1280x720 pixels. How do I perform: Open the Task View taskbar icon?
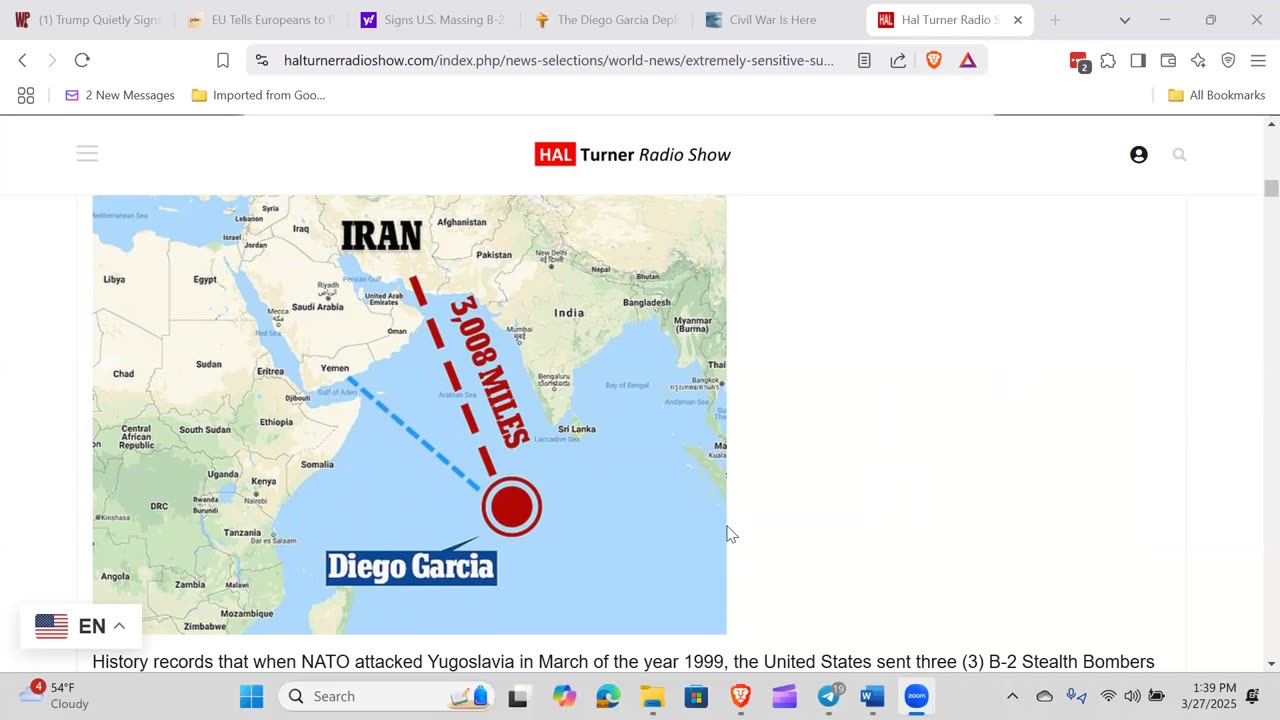pos(518,697)
